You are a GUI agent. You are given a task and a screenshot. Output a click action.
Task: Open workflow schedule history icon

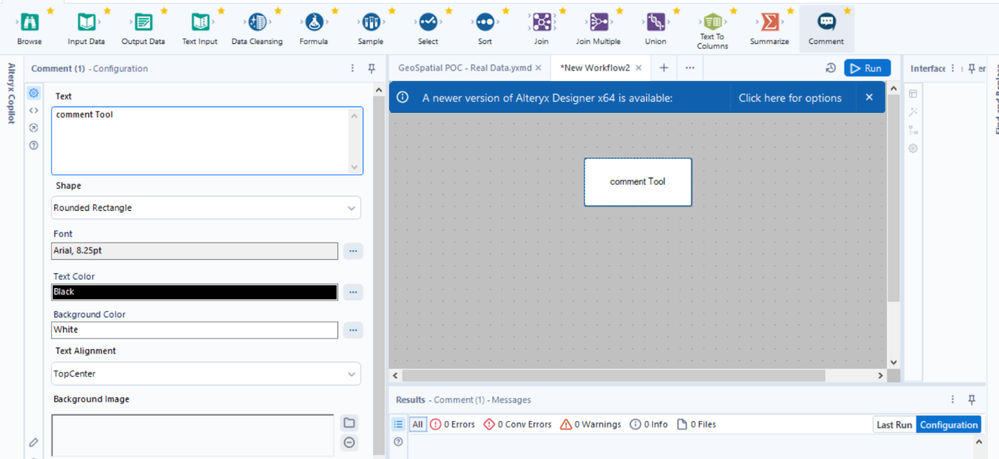click(x=831, y=68)
